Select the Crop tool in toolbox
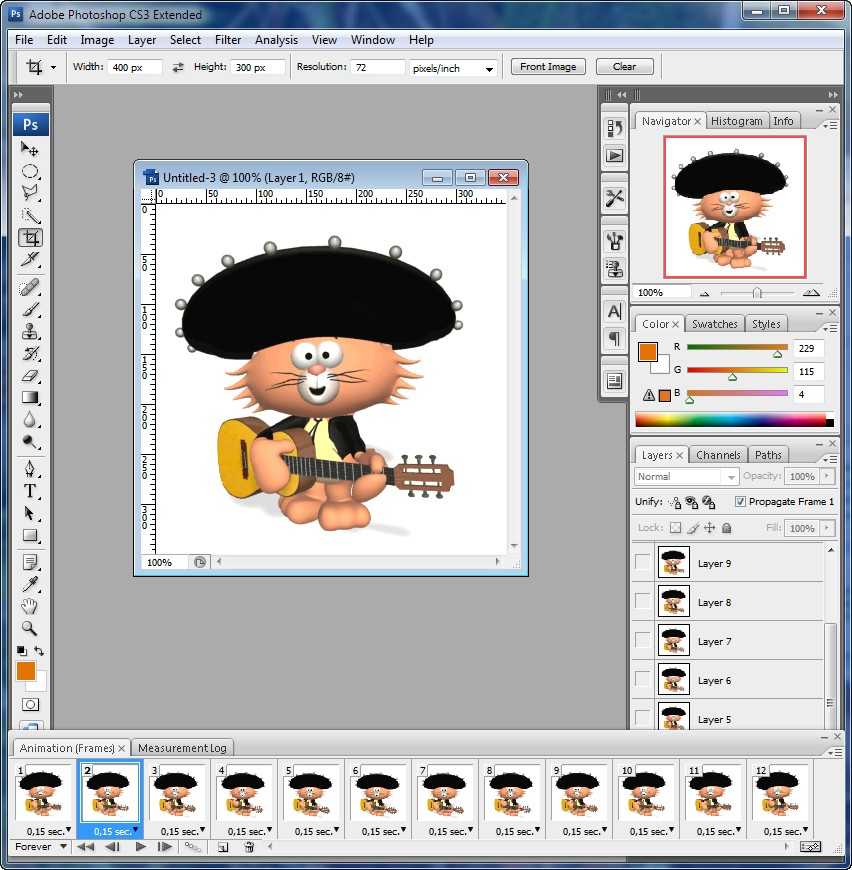This screenshot has height=870, width=852. point(30,237)
